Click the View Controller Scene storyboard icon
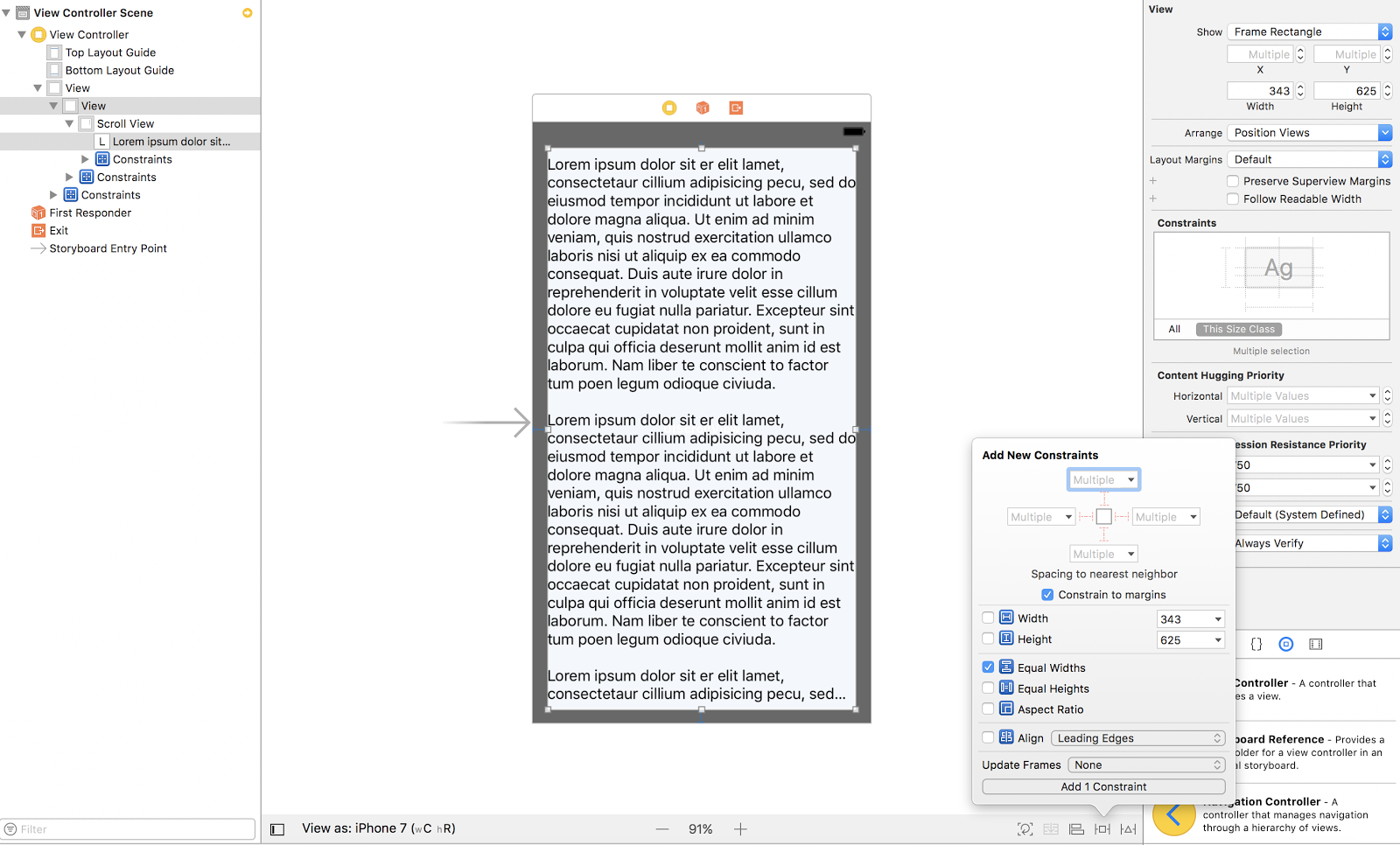 pos(23,13)
